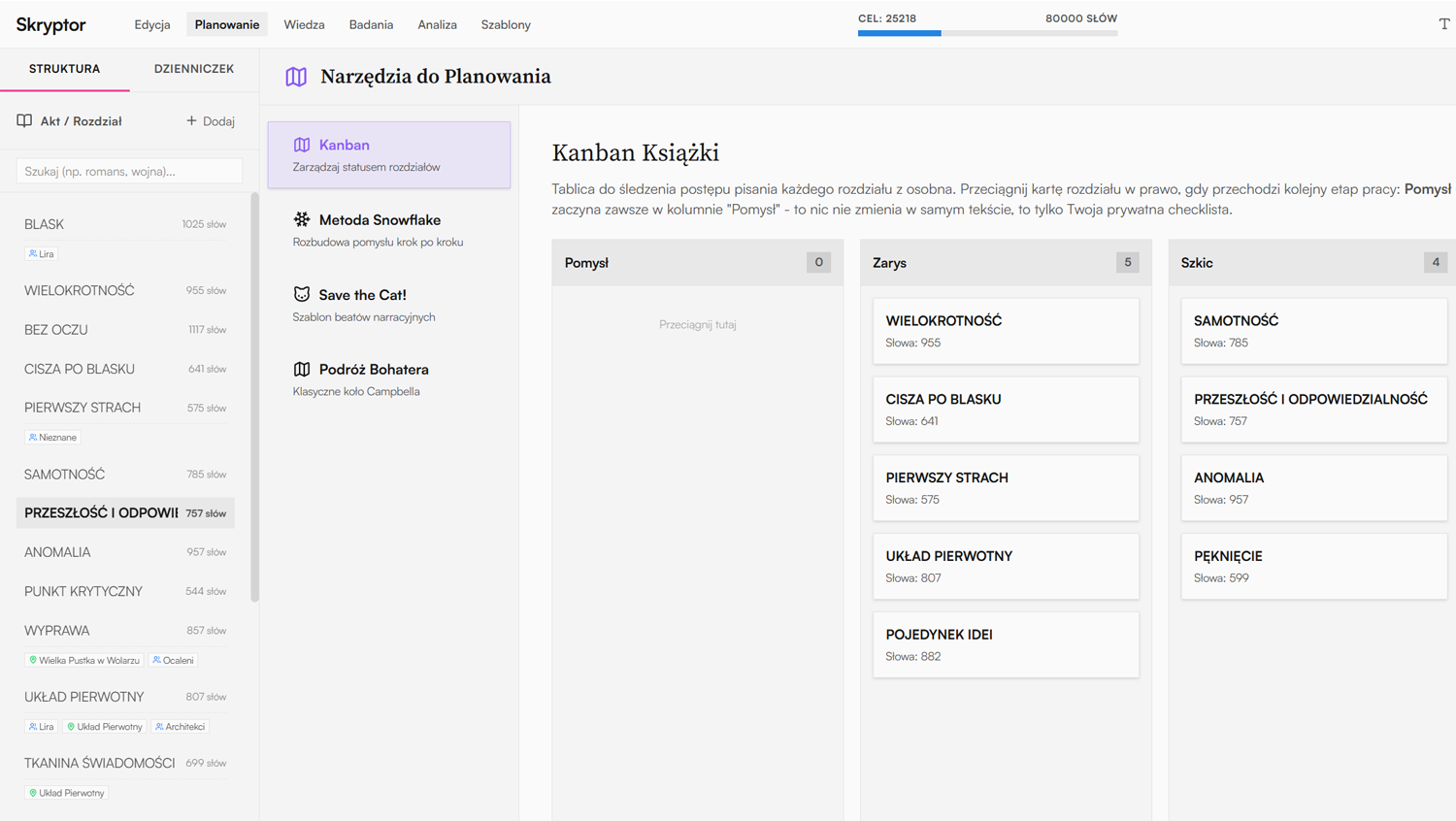Click the chapter search input field

pyautogui.click(x=129, y=171)
